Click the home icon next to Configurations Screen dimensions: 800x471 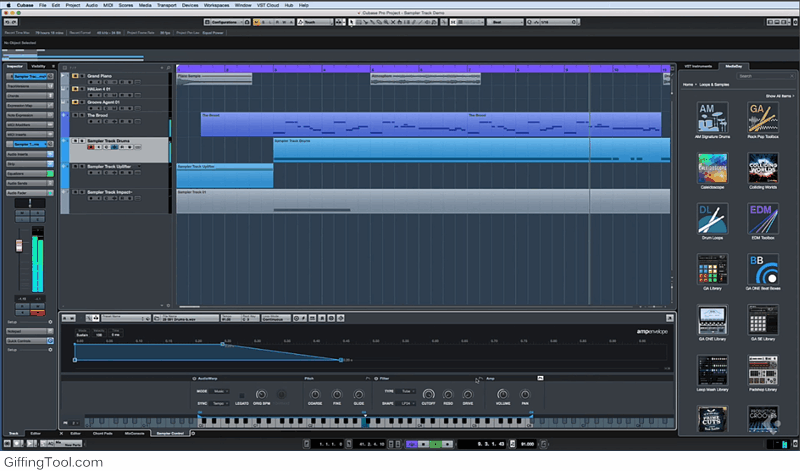(247, 22)
